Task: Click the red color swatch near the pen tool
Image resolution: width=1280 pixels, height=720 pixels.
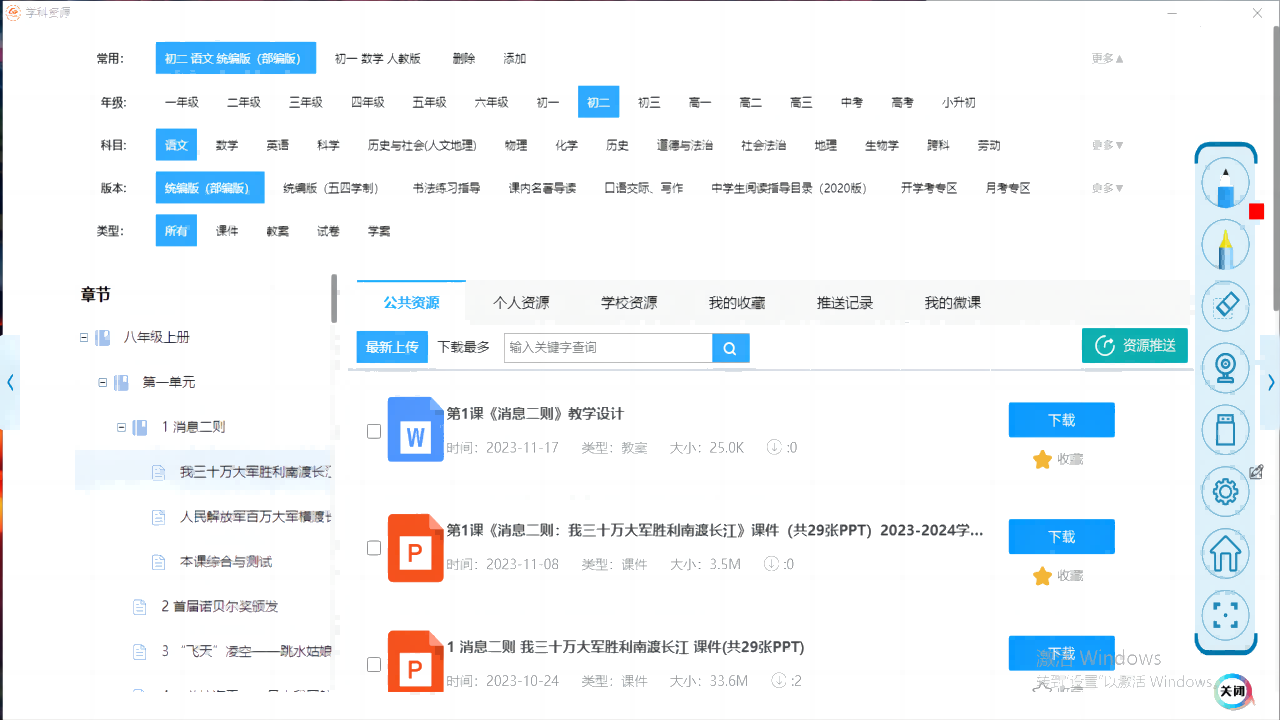Action: 1256,211
